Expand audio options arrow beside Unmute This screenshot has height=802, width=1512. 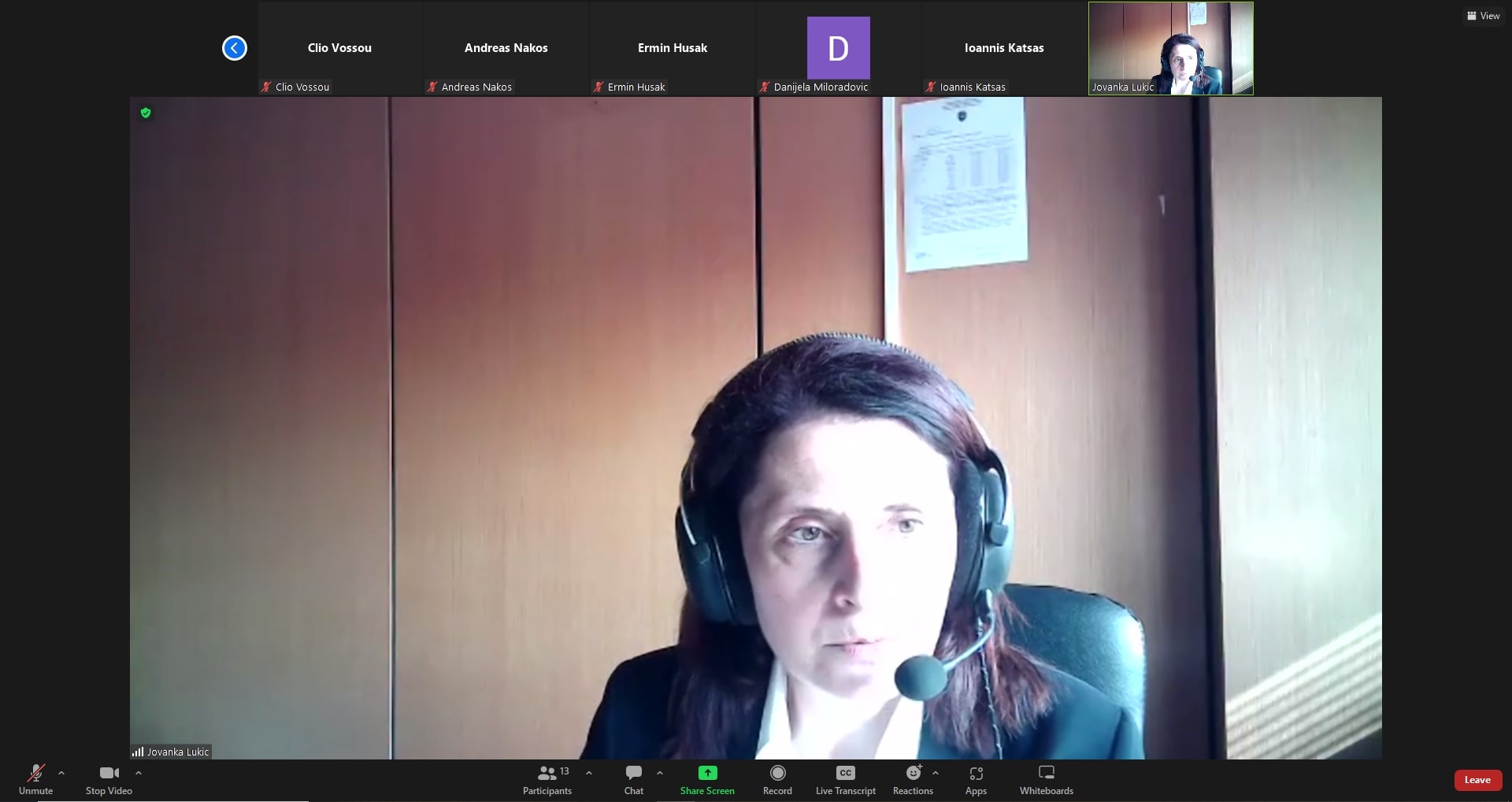[x=61, y=773]
